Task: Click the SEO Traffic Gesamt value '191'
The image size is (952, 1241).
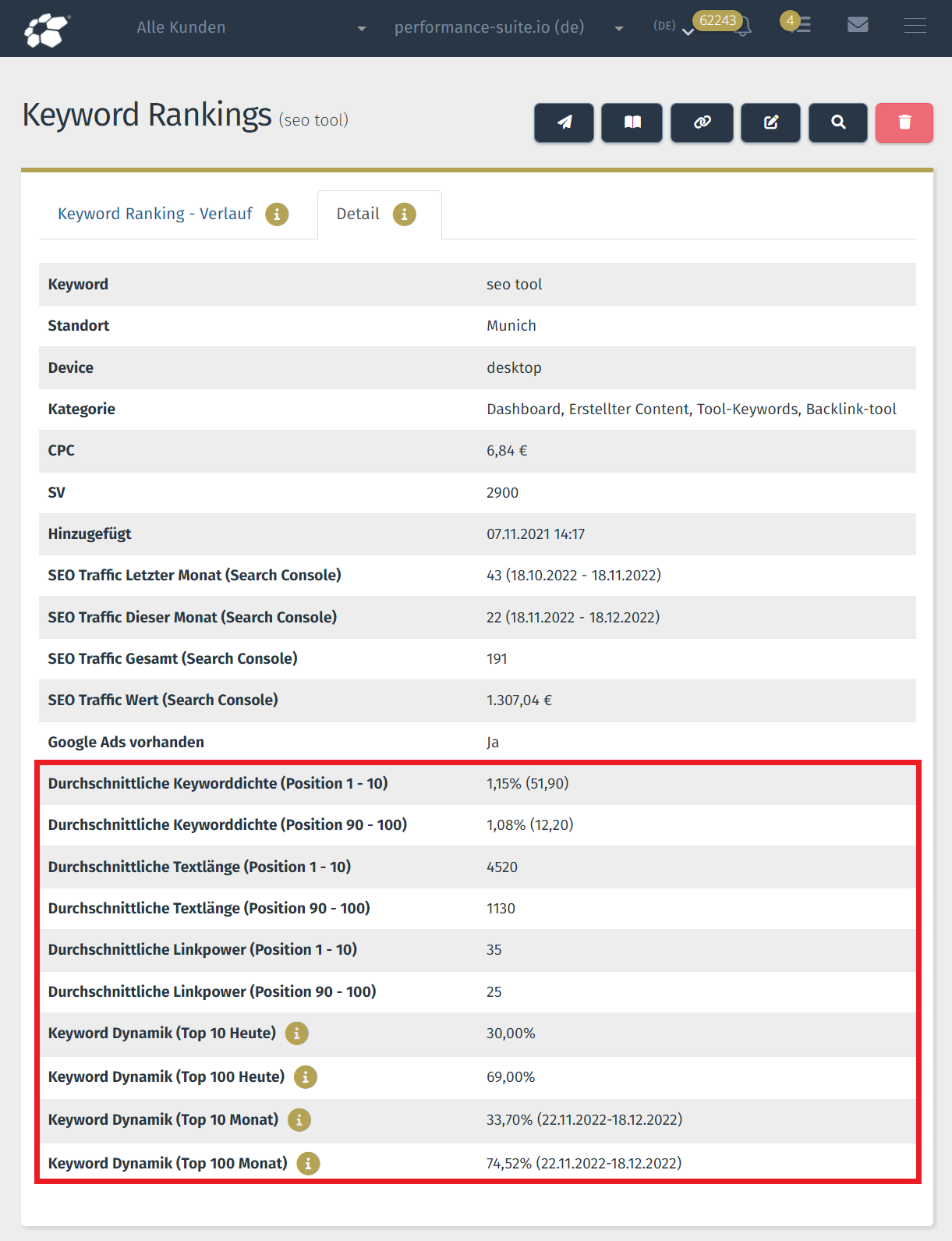Action: [x=497, y=659]
